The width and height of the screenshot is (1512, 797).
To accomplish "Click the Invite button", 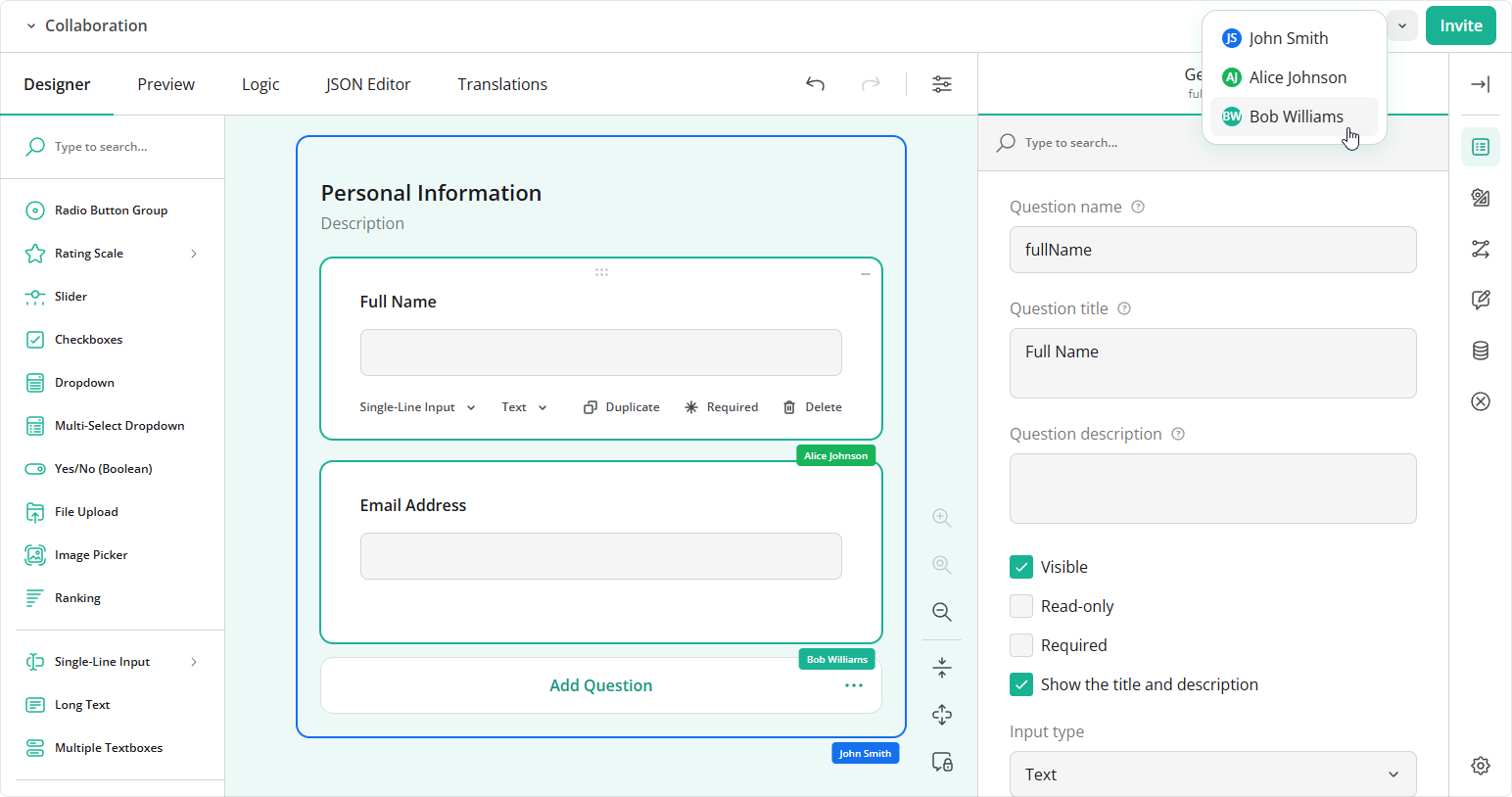I will pos(1461,25).
